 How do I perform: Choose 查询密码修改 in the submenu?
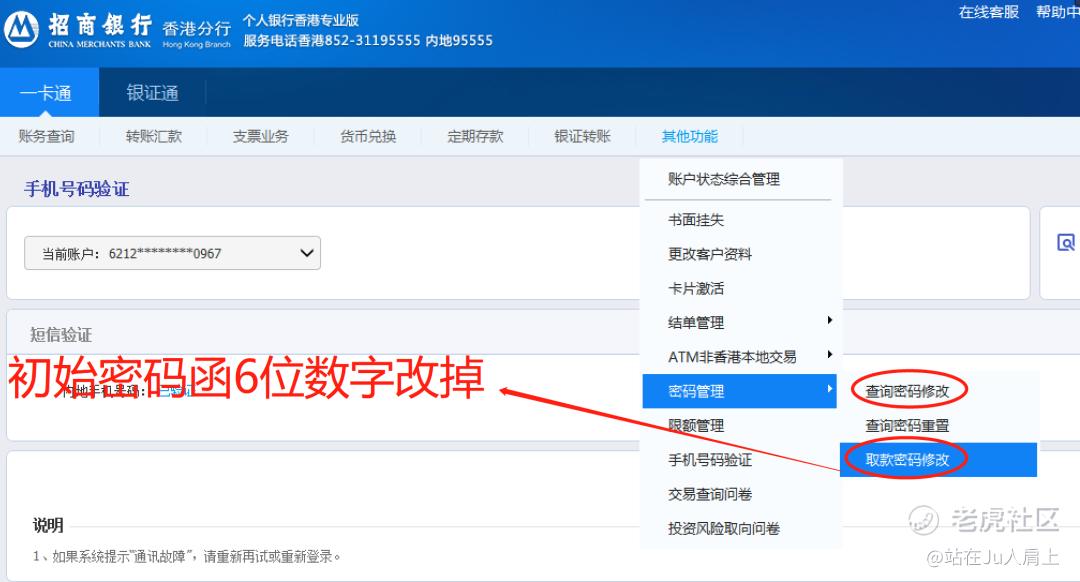point(907,391)
